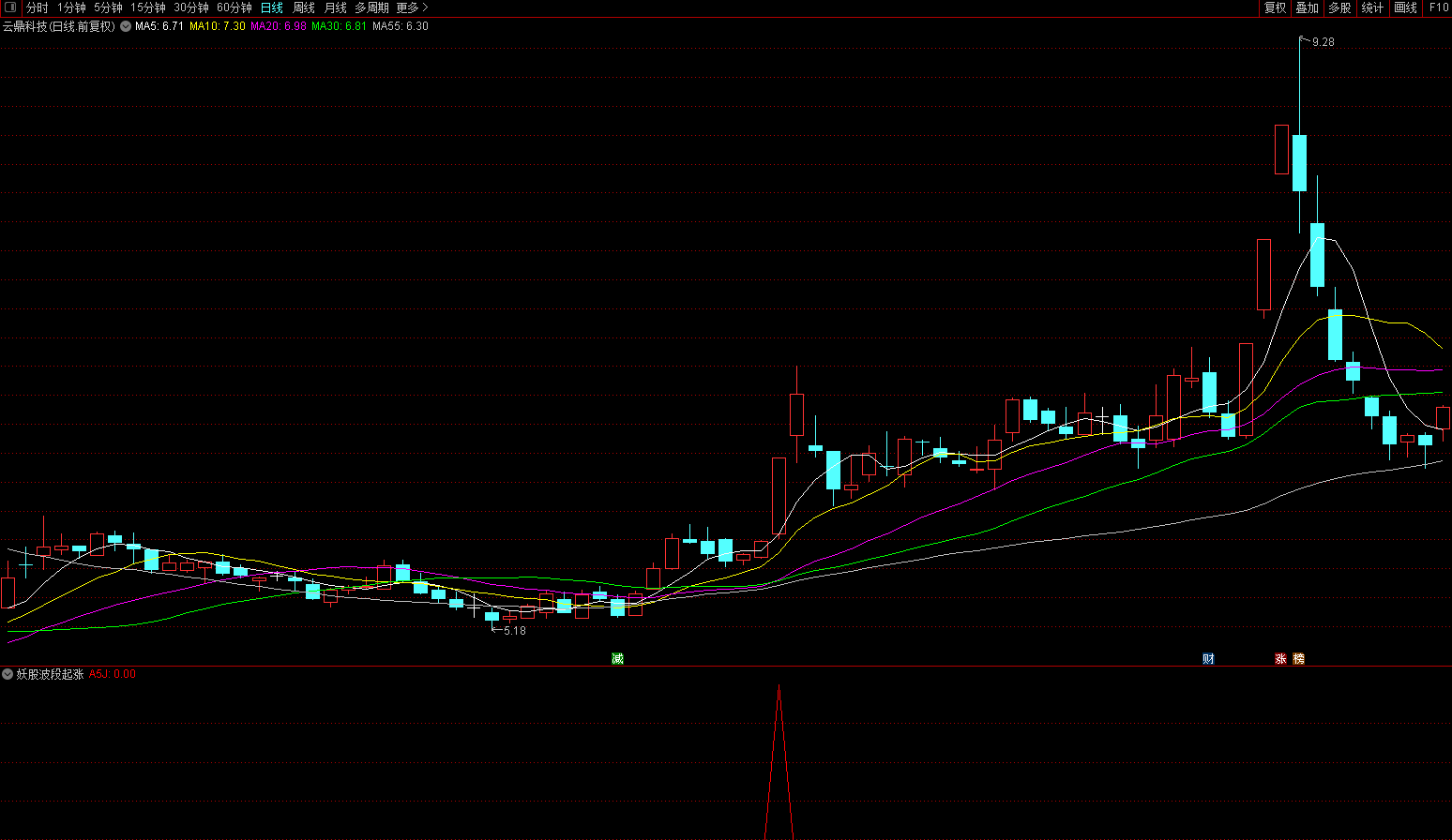This screenshot has height=840, width=1452.
Task: Click the blue 财 financial report marker
Action: tap(1208, 659)
